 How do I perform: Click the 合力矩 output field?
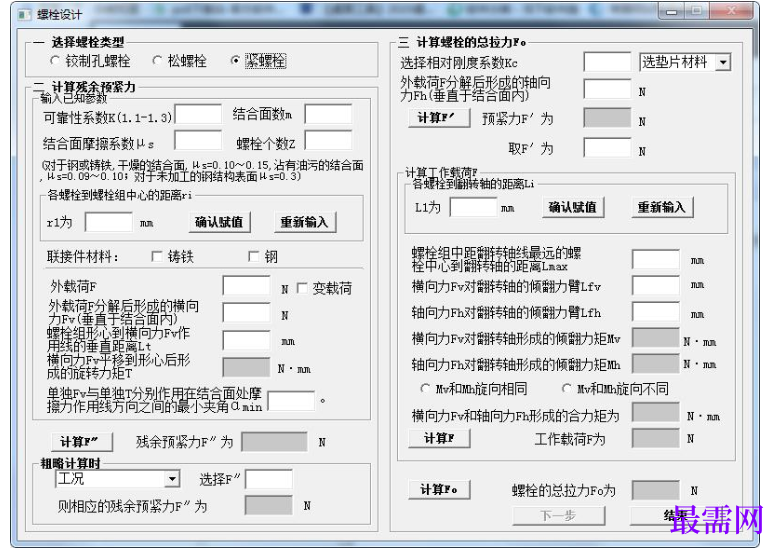click(x=656, y=413)
